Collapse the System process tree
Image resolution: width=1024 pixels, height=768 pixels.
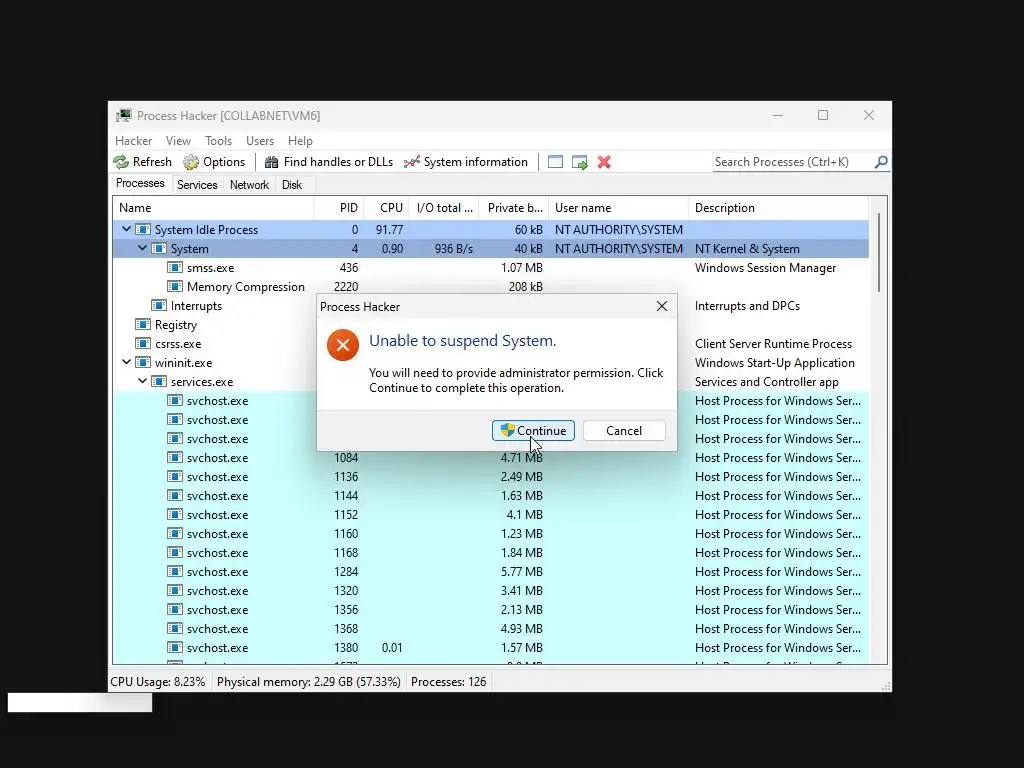point(142,248)
